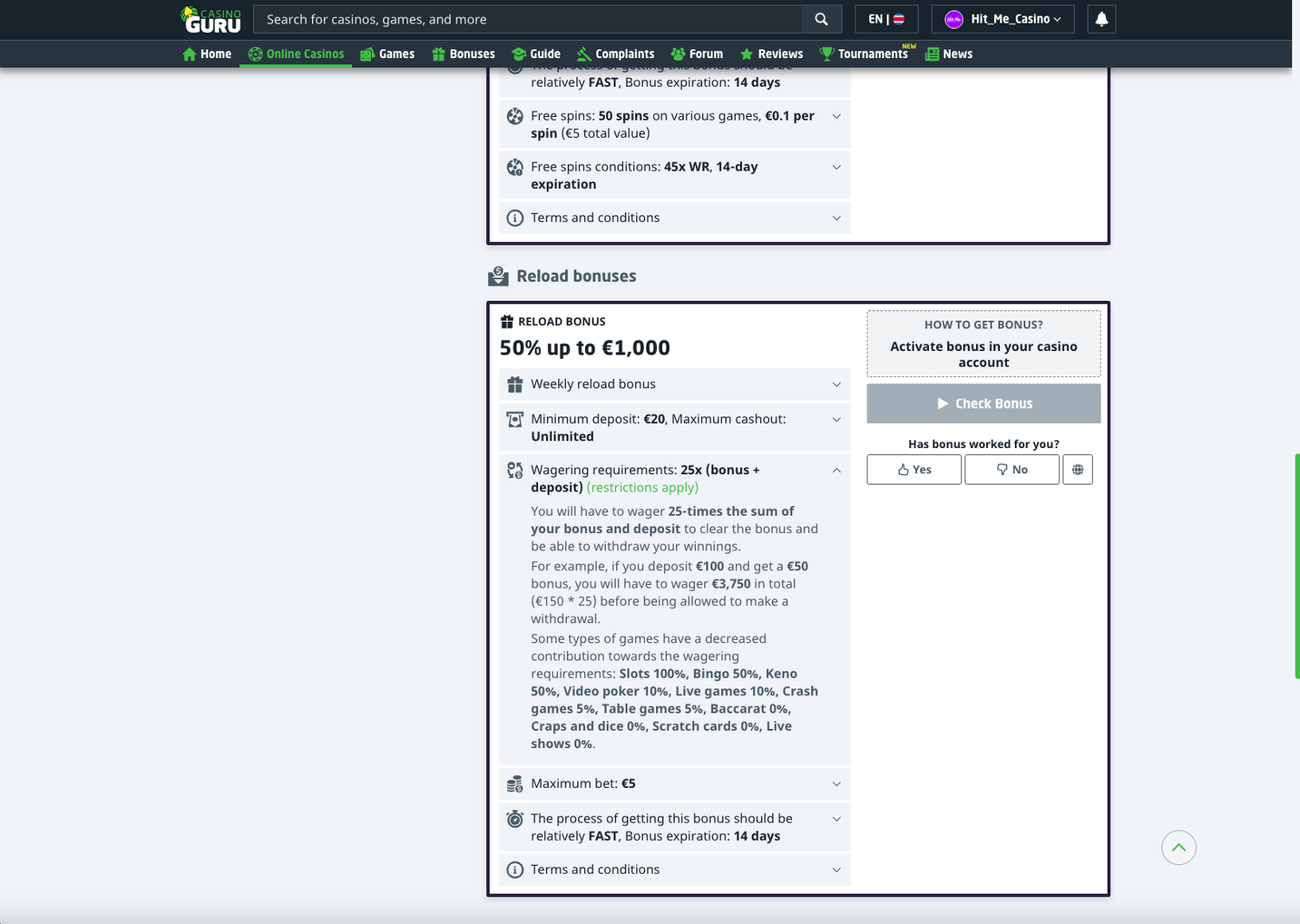This screenshot has width=1300, height=924.
Task: Collapse the Wagering requirements section
Action: 836,471
